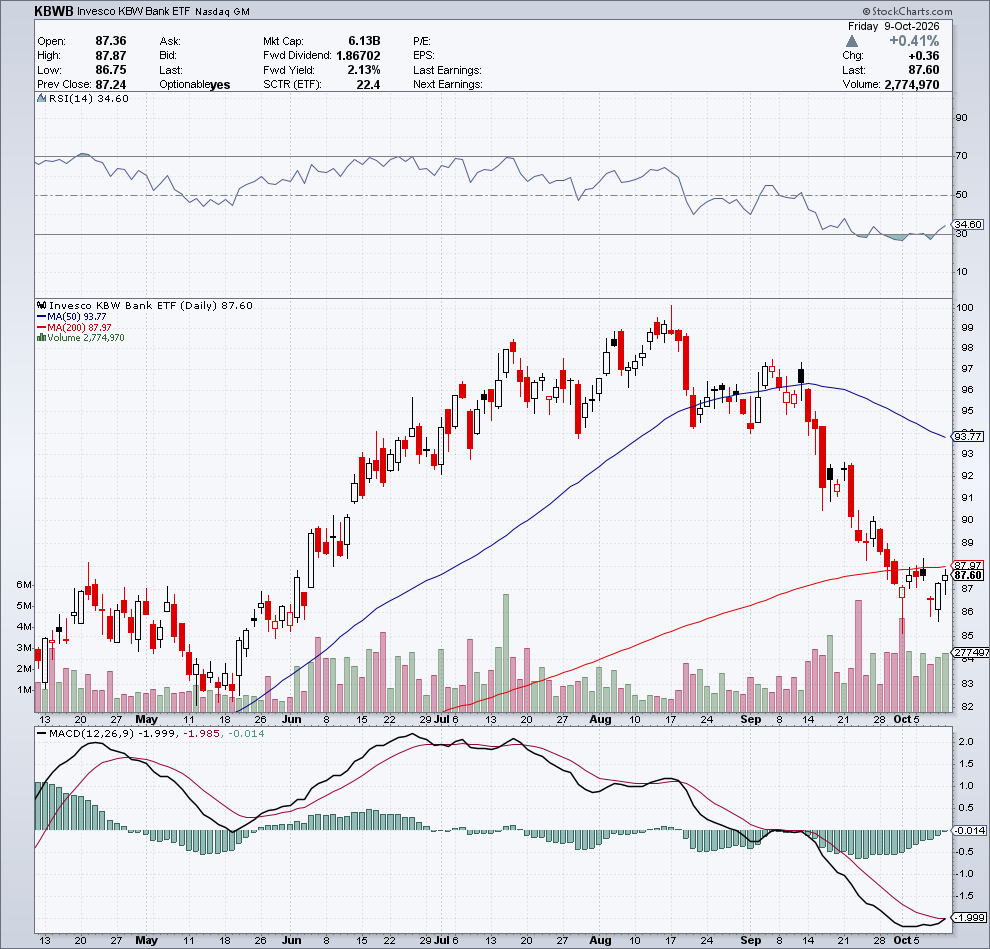Viewport: 990px width, 949px height.
Task: Click the Jul 6 date label under the price chart
Action: click(x=446, y=719)
